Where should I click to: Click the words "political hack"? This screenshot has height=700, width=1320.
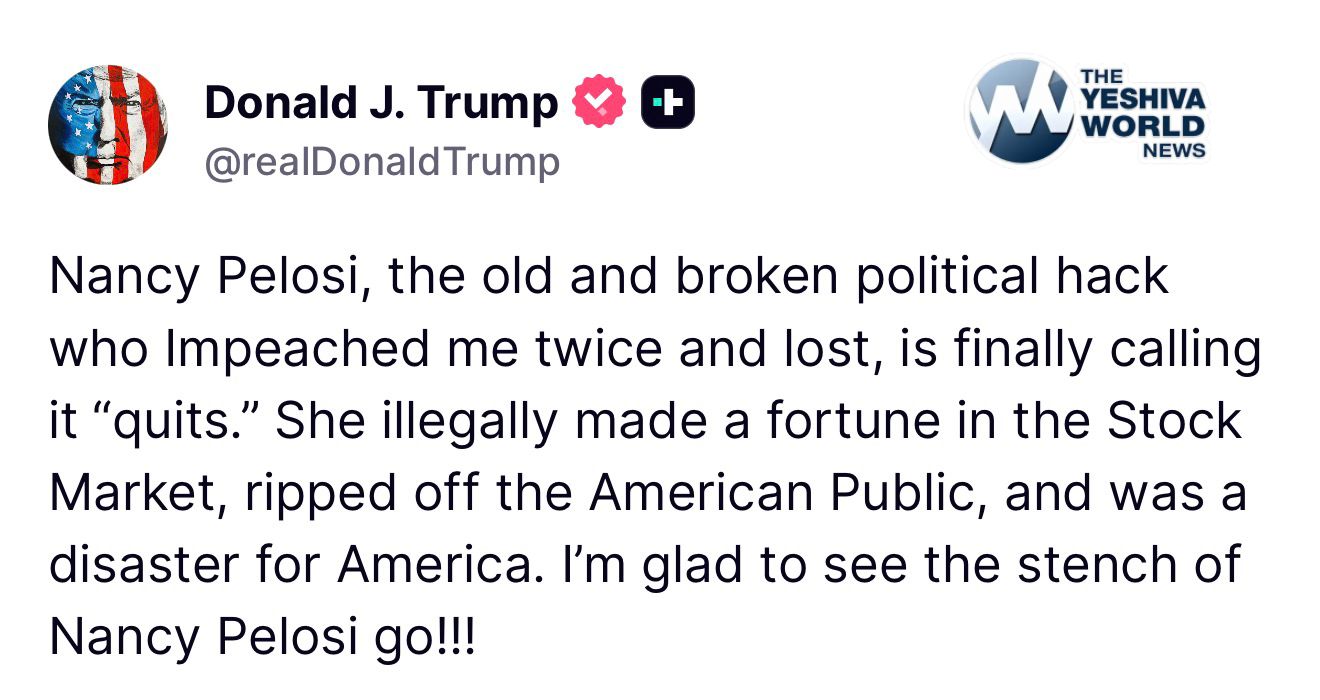pyautogui.click(x=1011, y=277)
